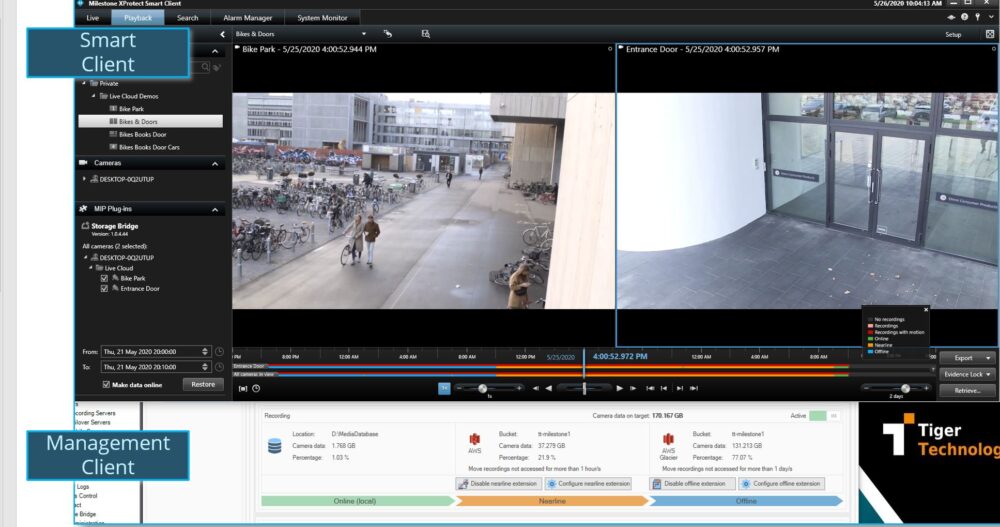Screen dimensions: 1000x527
Task: Click the clock icon beside From date
Action: (219, 352)
